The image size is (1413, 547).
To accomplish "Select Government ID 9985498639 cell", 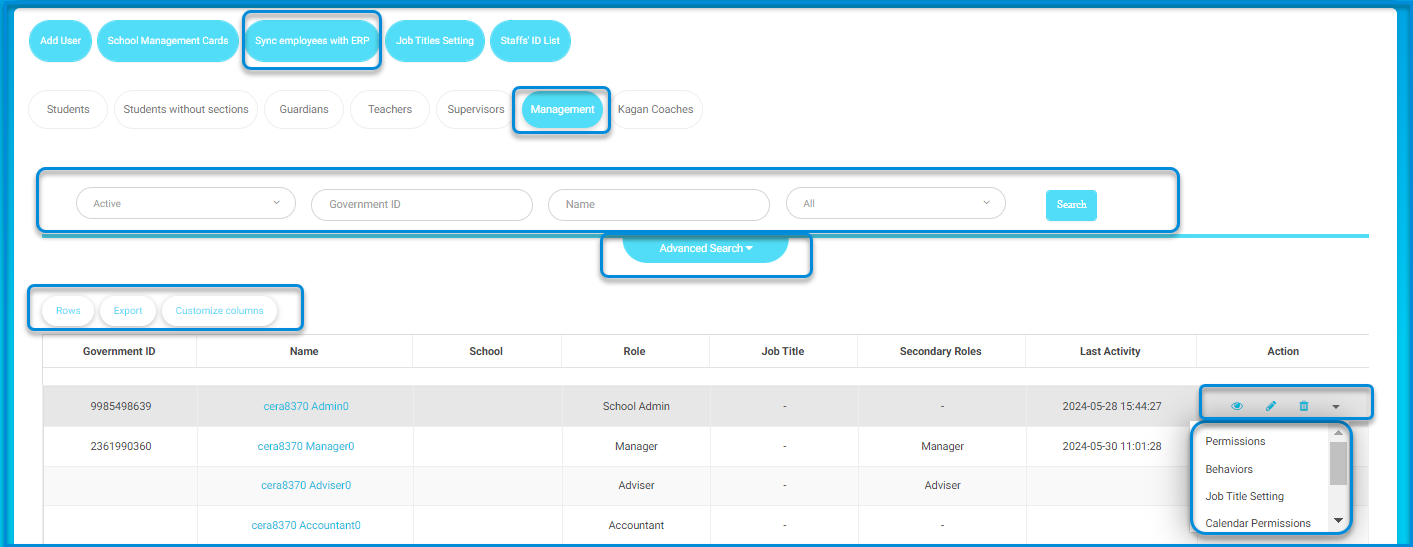I will point(119,407).
